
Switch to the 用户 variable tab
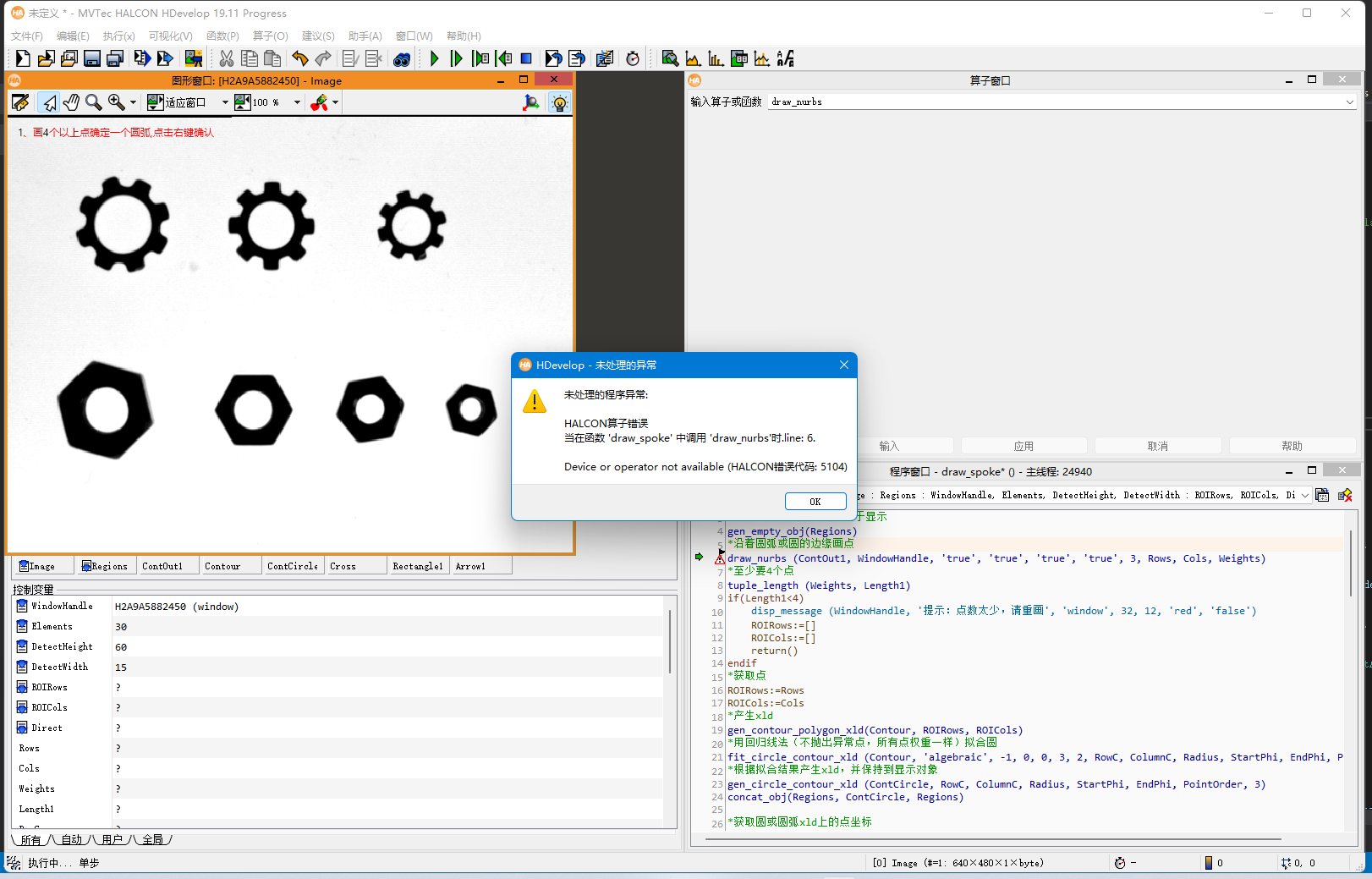click(113, 839)
